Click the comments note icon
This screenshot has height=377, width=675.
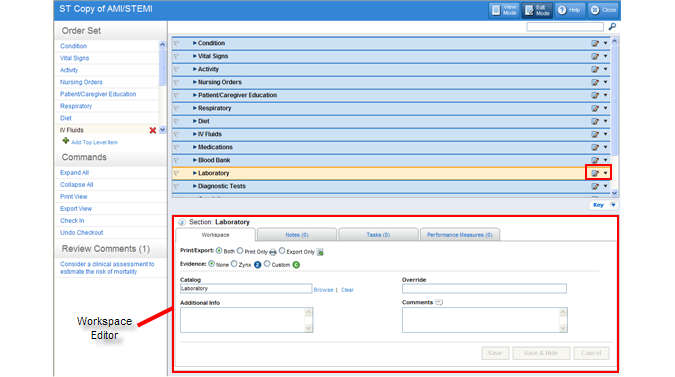[x=439, y=302]
